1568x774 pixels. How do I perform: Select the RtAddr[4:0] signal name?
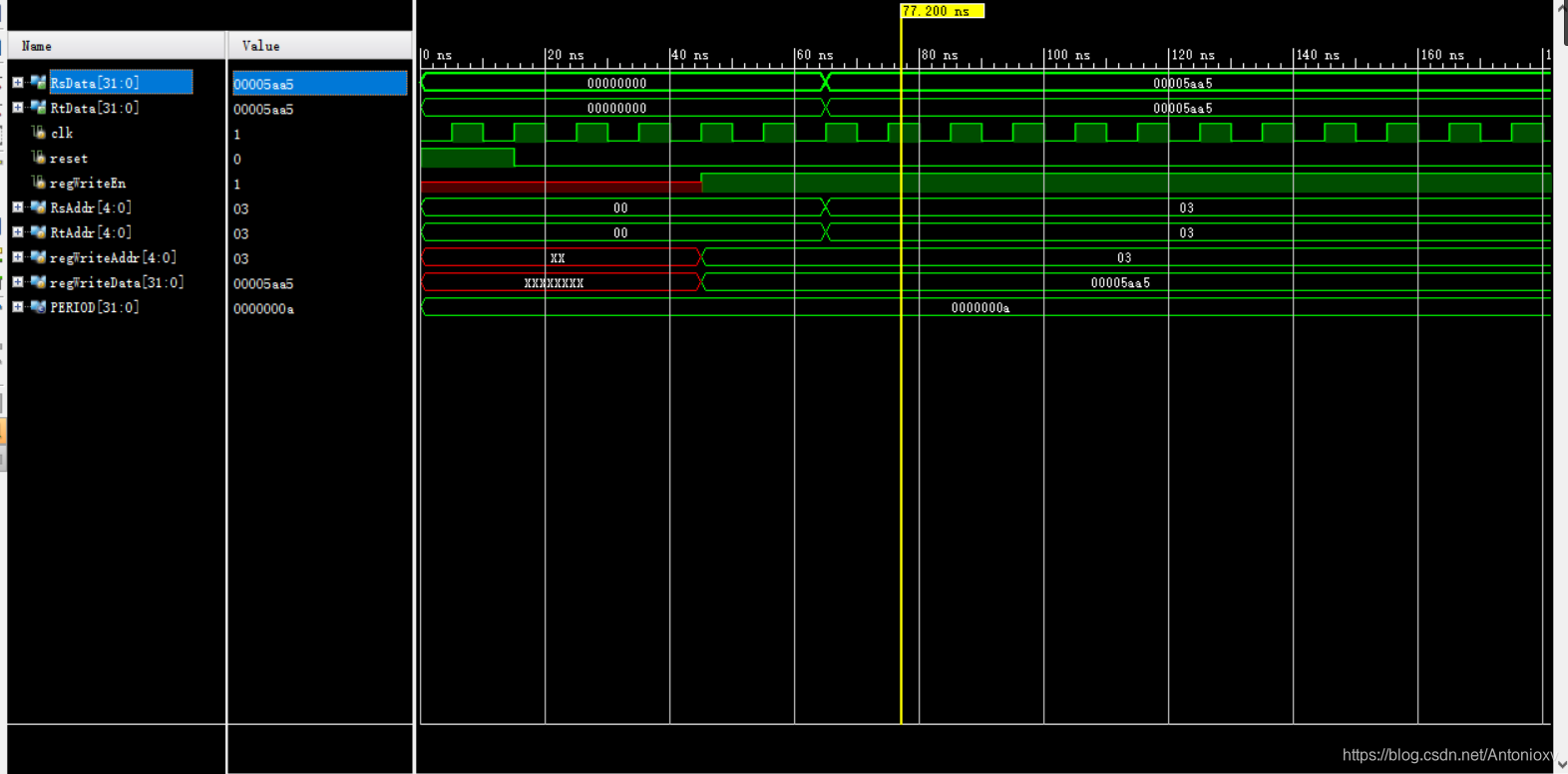[91, 232]
